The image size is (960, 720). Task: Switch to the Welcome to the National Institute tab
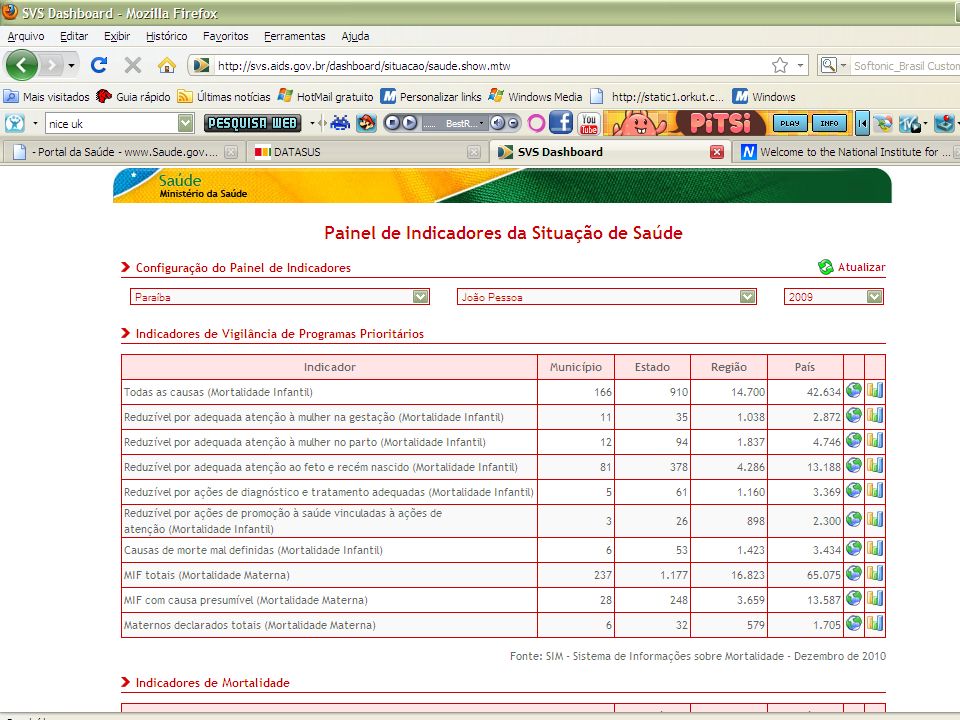[847, 152]
